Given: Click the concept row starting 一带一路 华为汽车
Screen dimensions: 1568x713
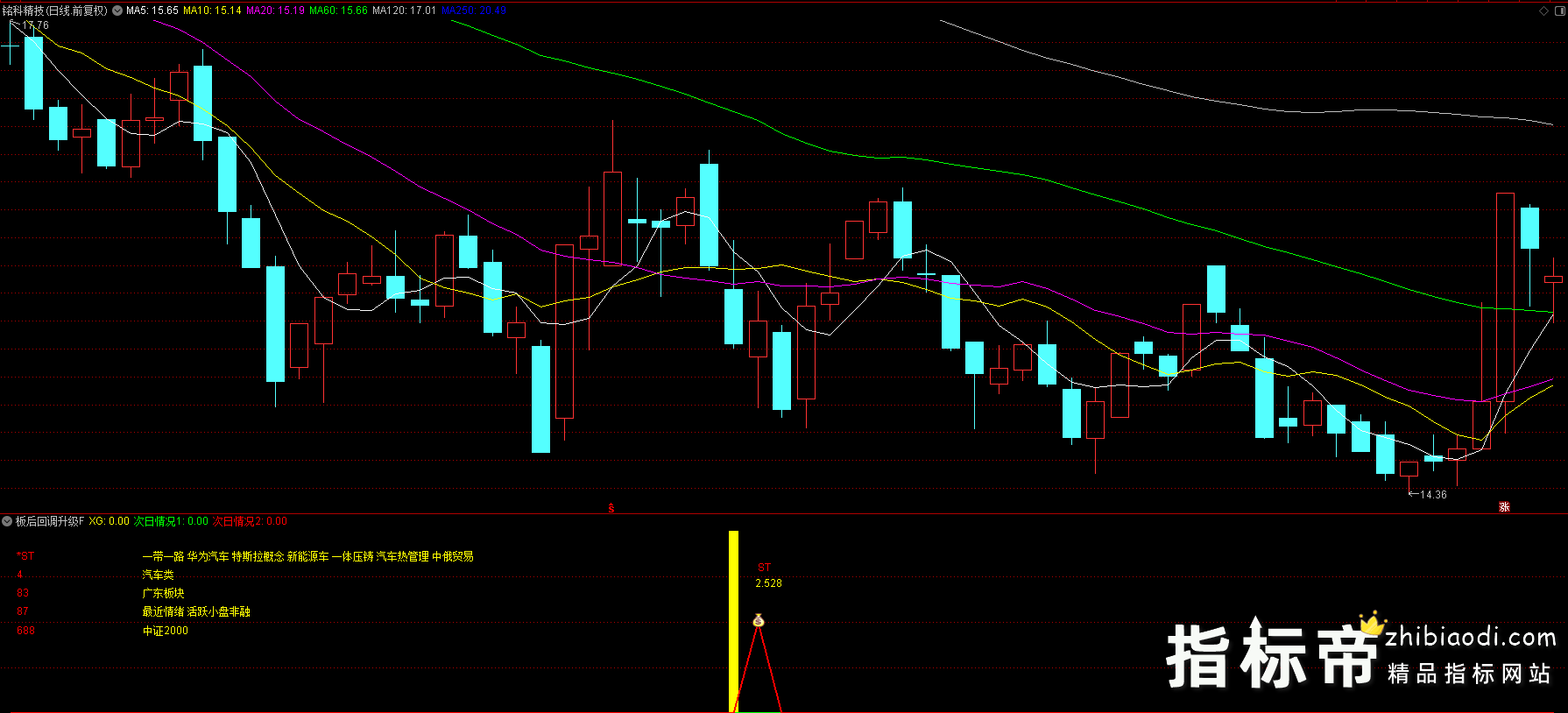Looking at the screenshot, I should tap(308, 556).
